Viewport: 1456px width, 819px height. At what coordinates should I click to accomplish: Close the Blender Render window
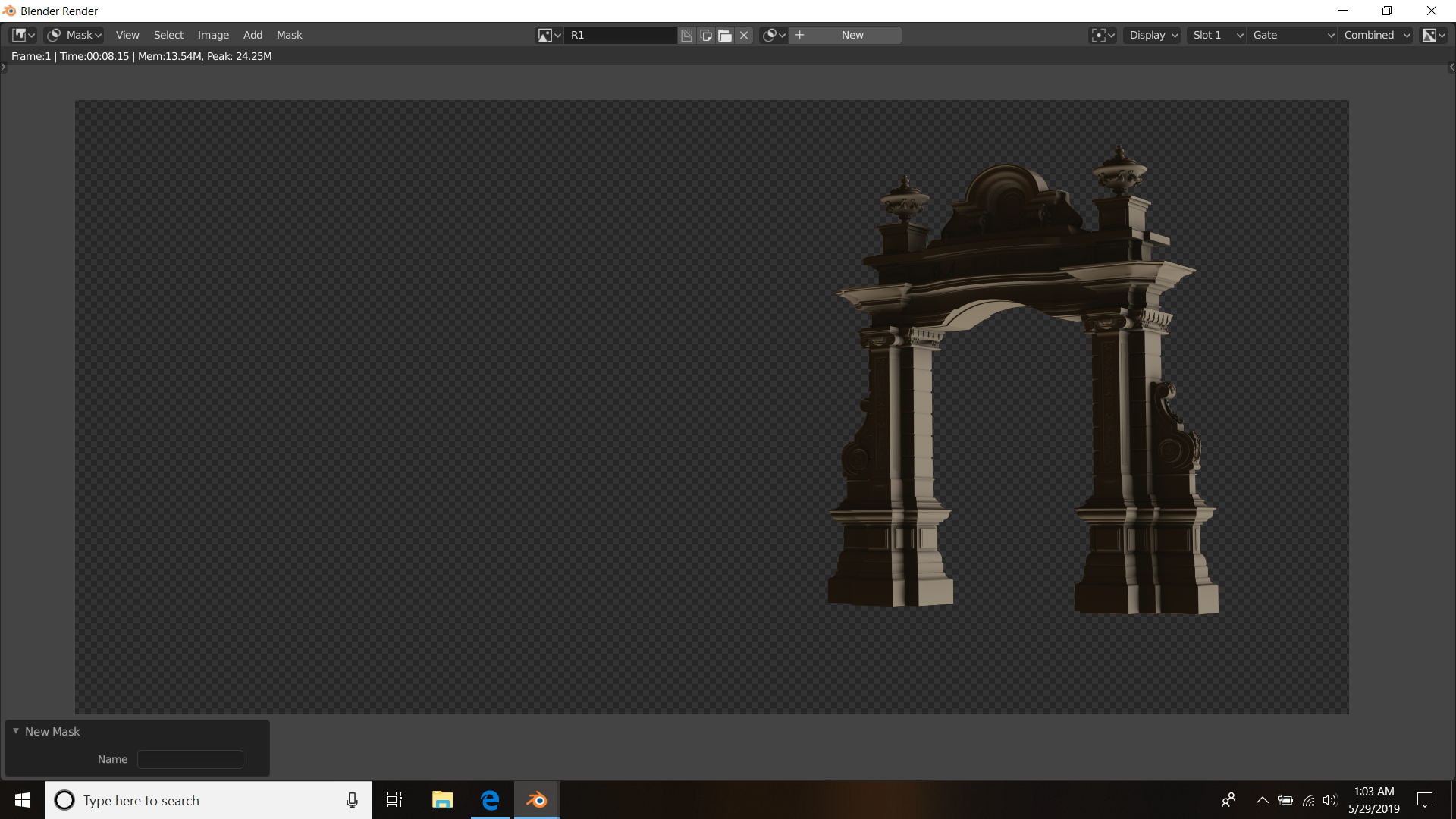click(x=1432, y=11)
